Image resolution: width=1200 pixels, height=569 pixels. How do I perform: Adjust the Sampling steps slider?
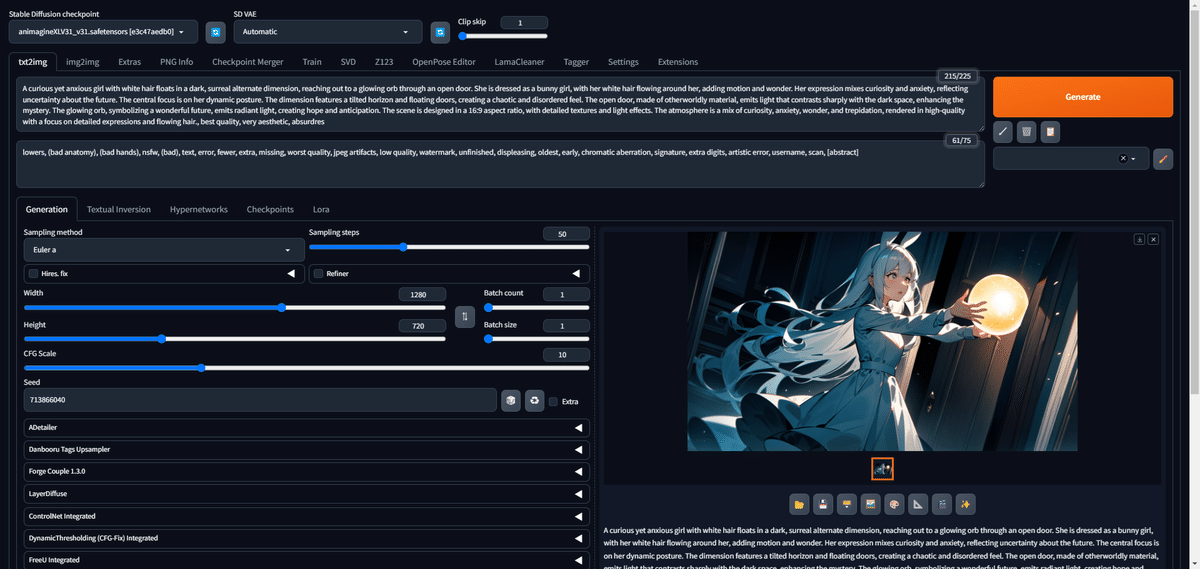(x=449, y=246)
